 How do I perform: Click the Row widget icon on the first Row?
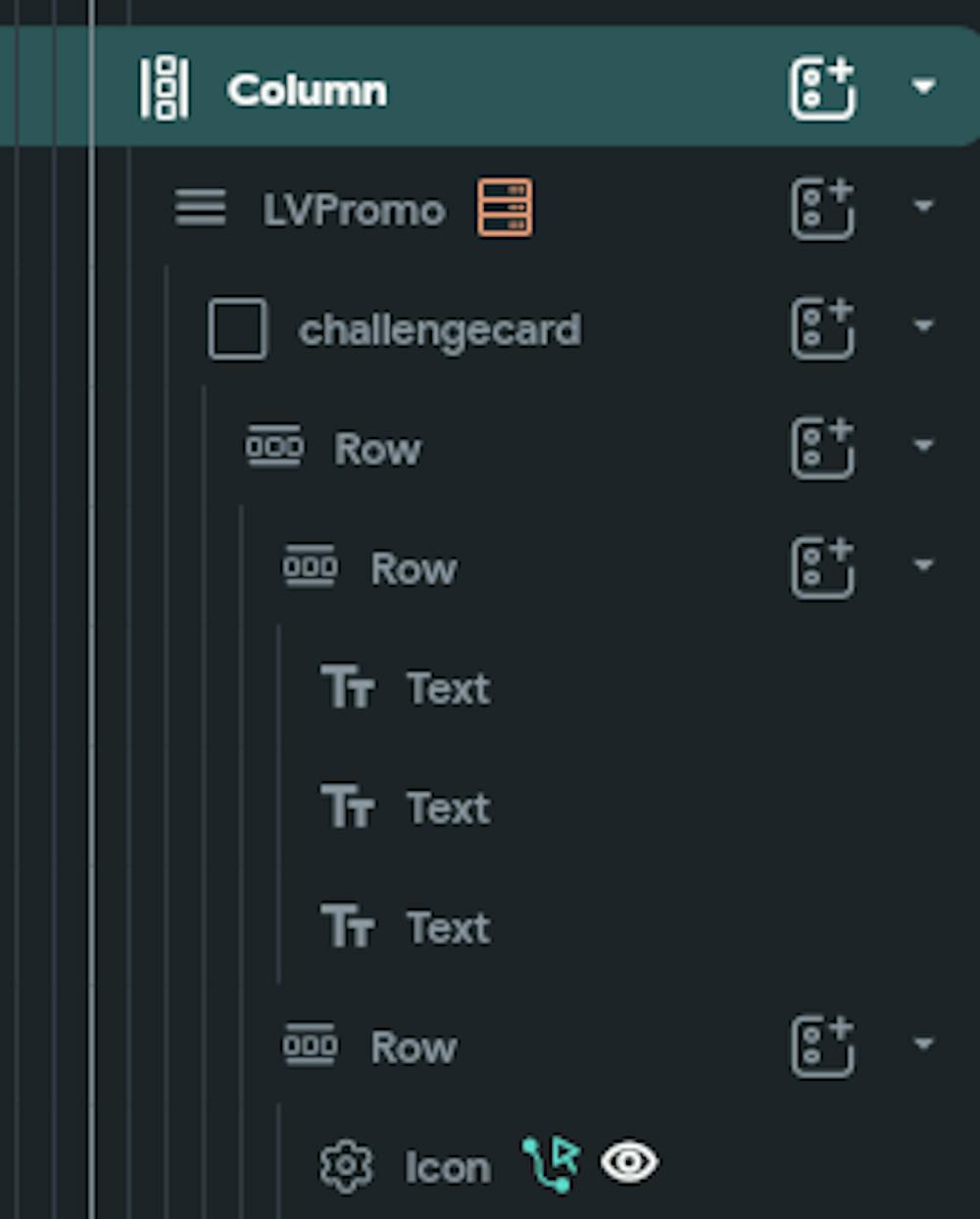tap(274, 447)
